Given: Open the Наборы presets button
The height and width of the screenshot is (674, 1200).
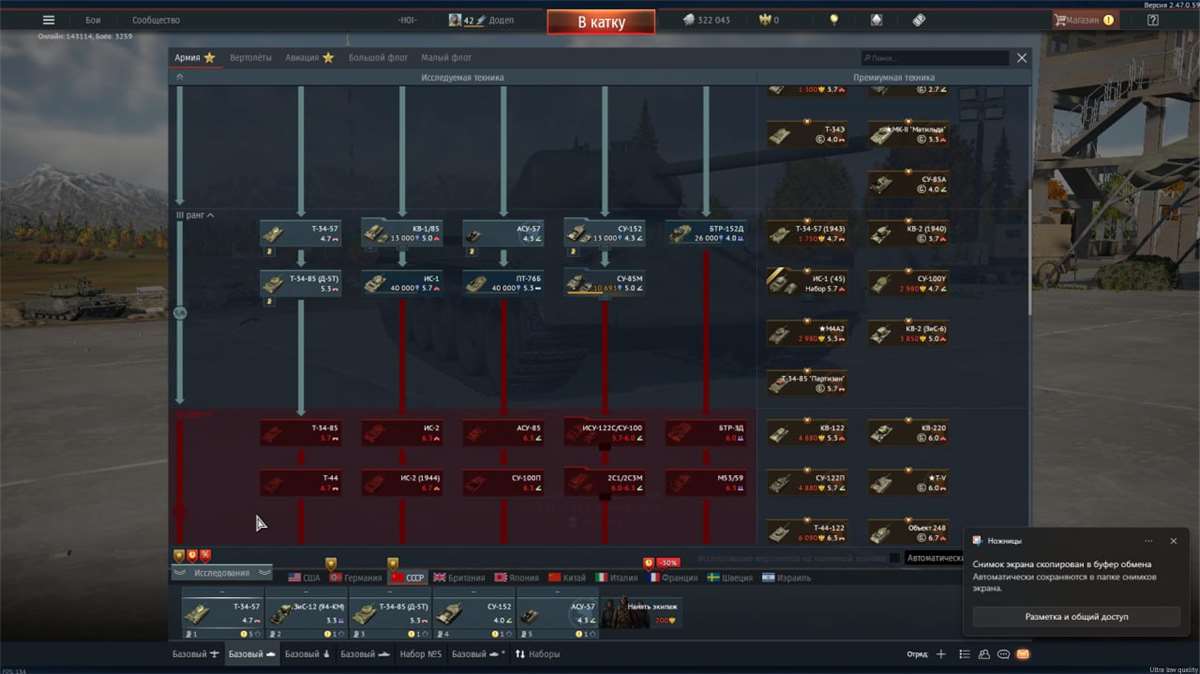Looking at the screenshot, I should point(538,654).
